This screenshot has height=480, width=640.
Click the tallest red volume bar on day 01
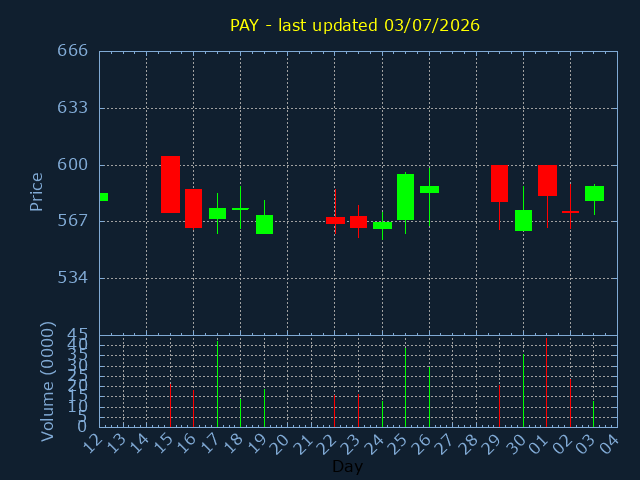(547, 382)
